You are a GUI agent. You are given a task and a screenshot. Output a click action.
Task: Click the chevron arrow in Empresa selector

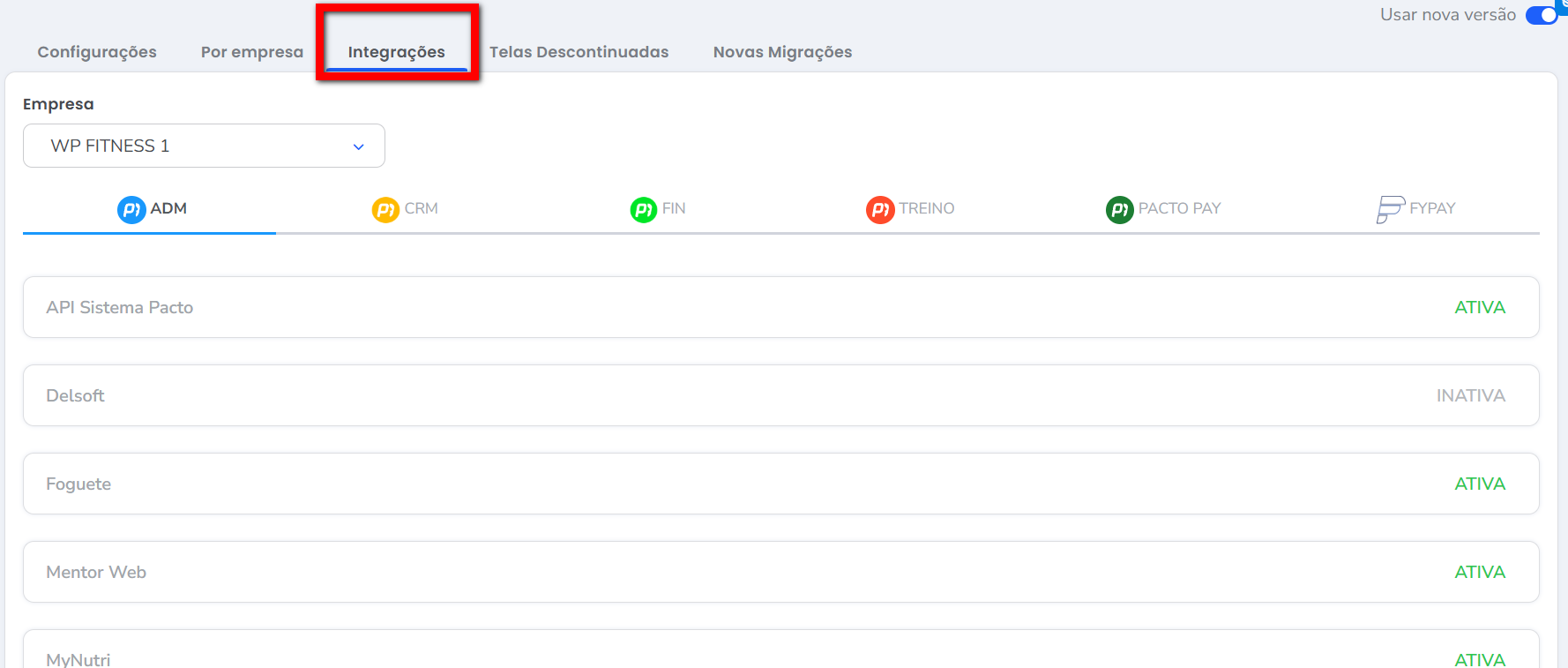359,146
